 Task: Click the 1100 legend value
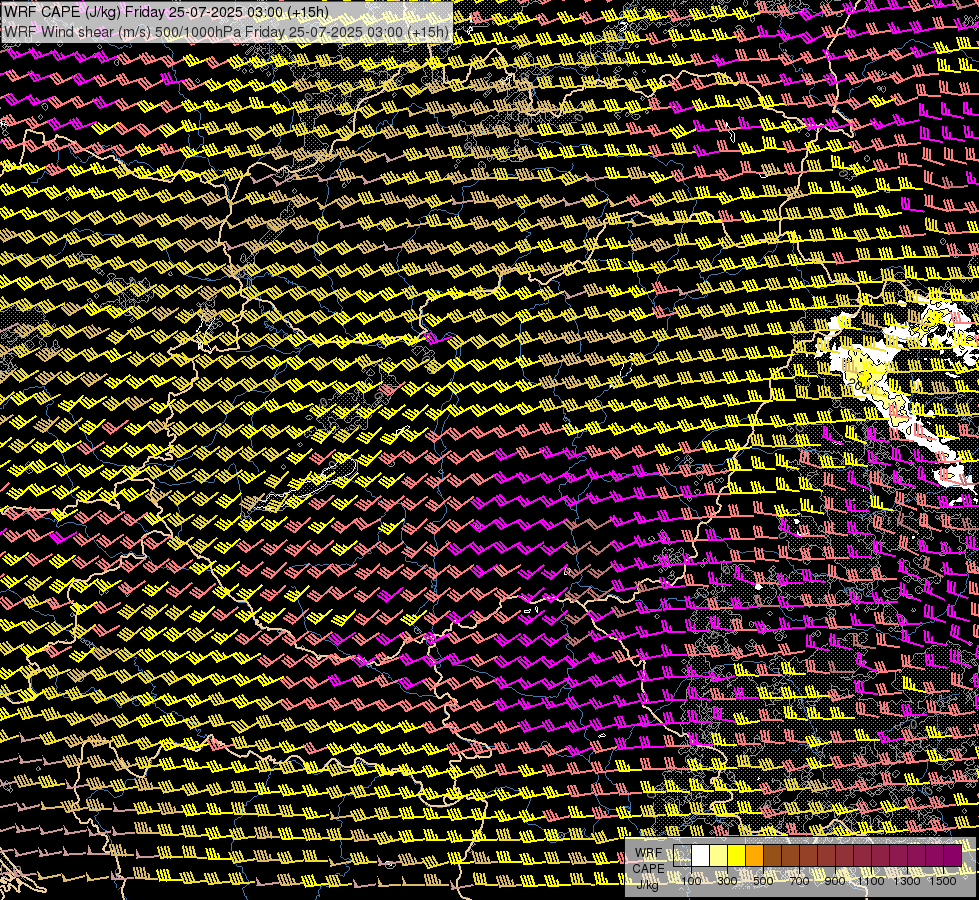click(871, 881)
